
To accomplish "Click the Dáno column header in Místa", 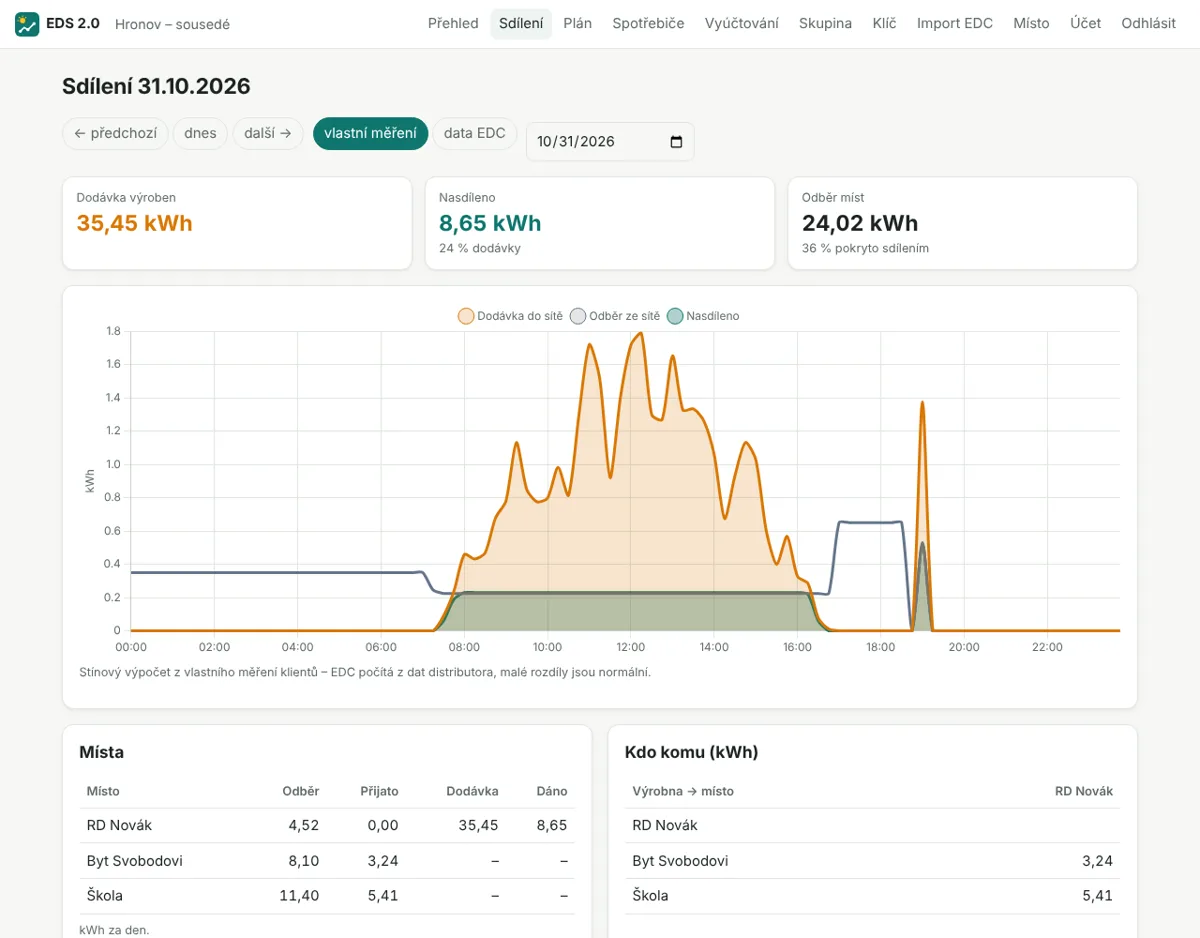I will 552,791.
